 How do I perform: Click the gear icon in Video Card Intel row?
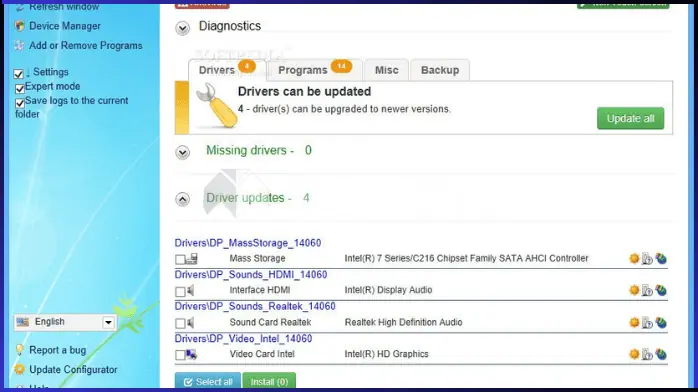pos(634,354)
